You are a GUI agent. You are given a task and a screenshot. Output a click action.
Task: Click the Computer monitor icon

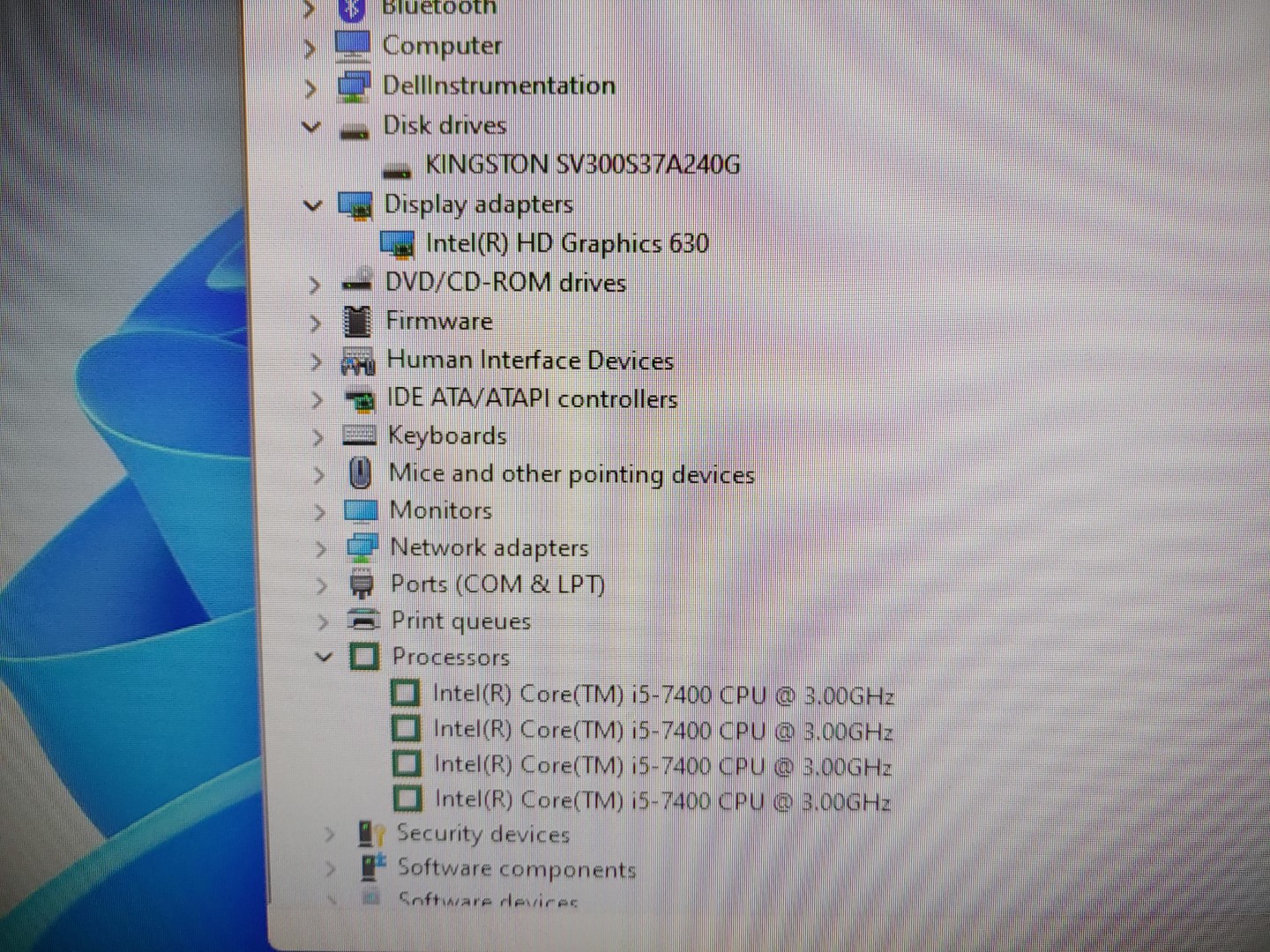click(353, 46)
